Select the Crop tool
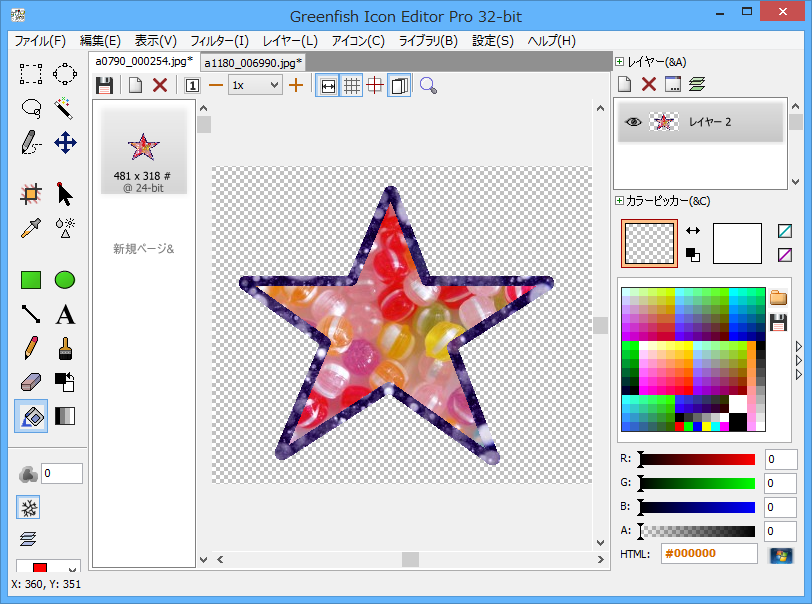 point(31,194)
